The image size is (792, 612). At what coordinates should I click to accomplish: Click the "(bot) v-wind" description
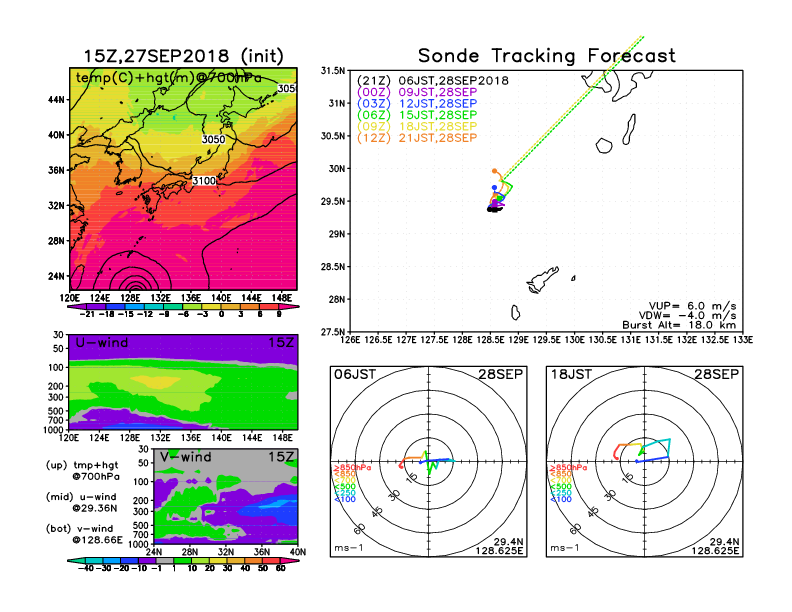[x=79, y=529]
